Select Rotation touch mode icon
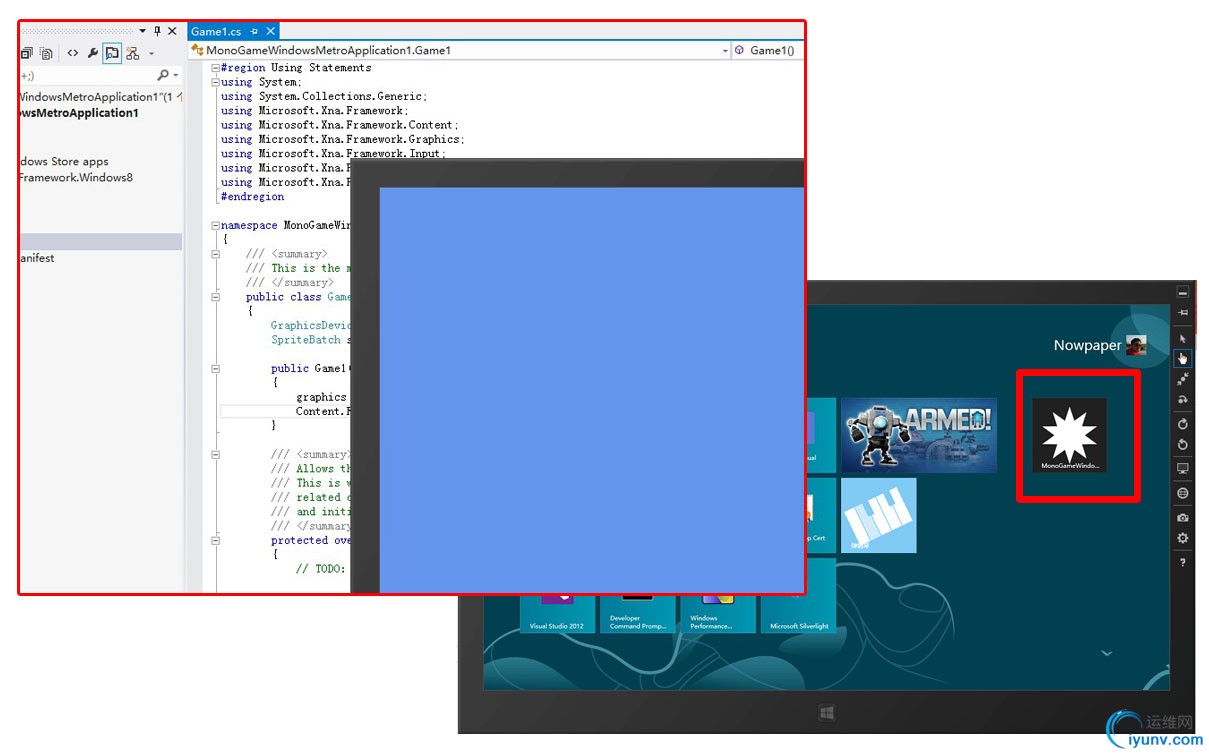Screen dimensions: 1209x756 pos(1183,400)
